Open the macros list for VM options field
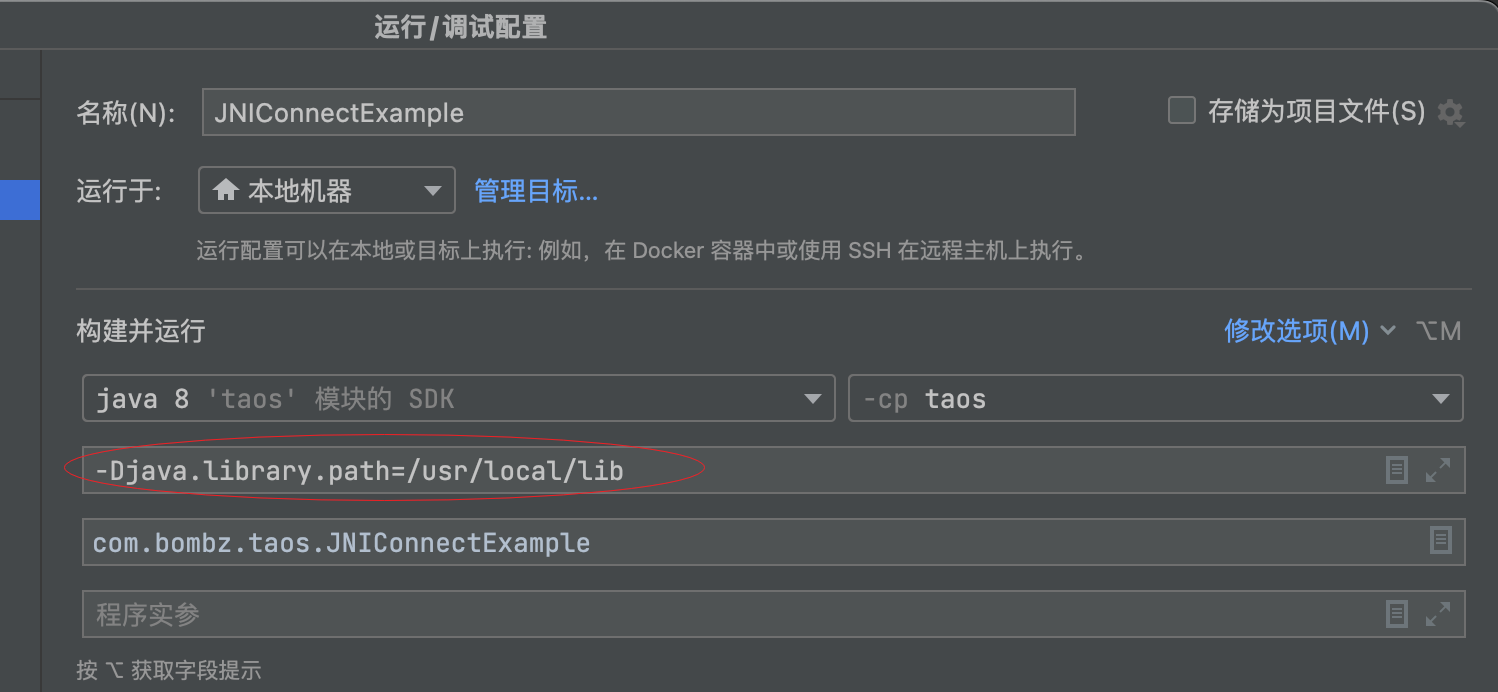 pyautogui.click(x=1396, y=470)
